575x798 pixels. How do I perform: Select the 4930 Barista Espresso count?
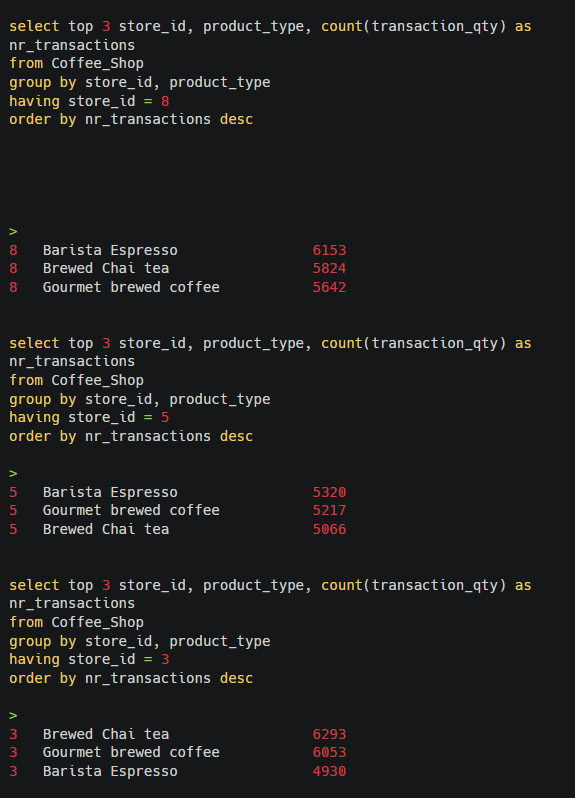(329, 771)
